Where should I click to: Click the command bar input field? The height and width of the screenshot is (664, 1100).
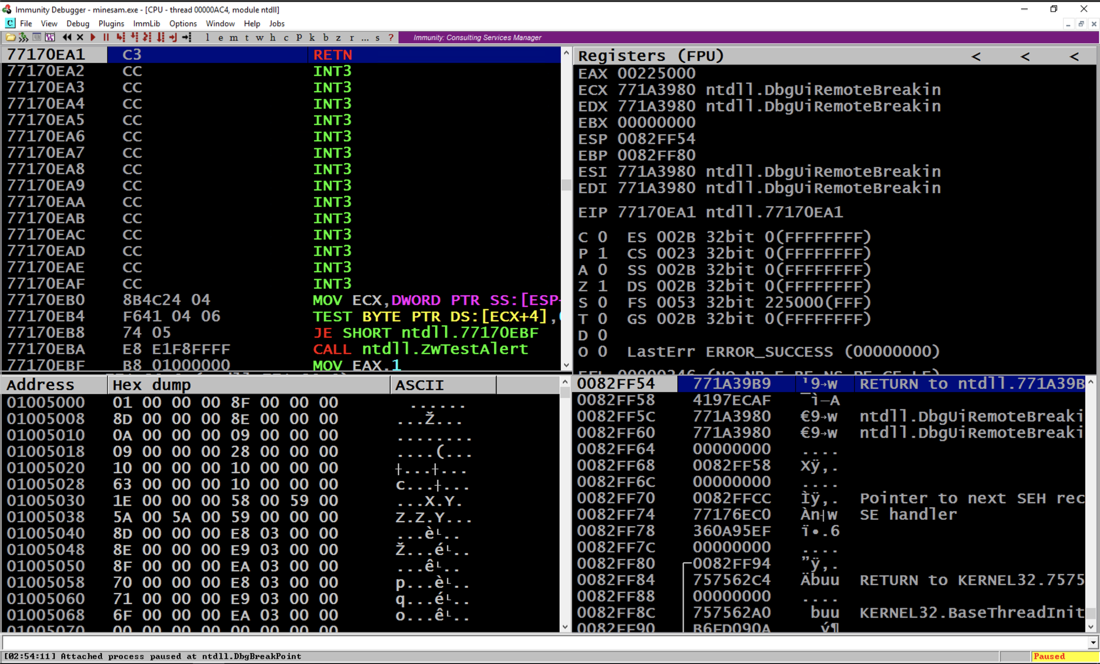[x=544, y=642]
